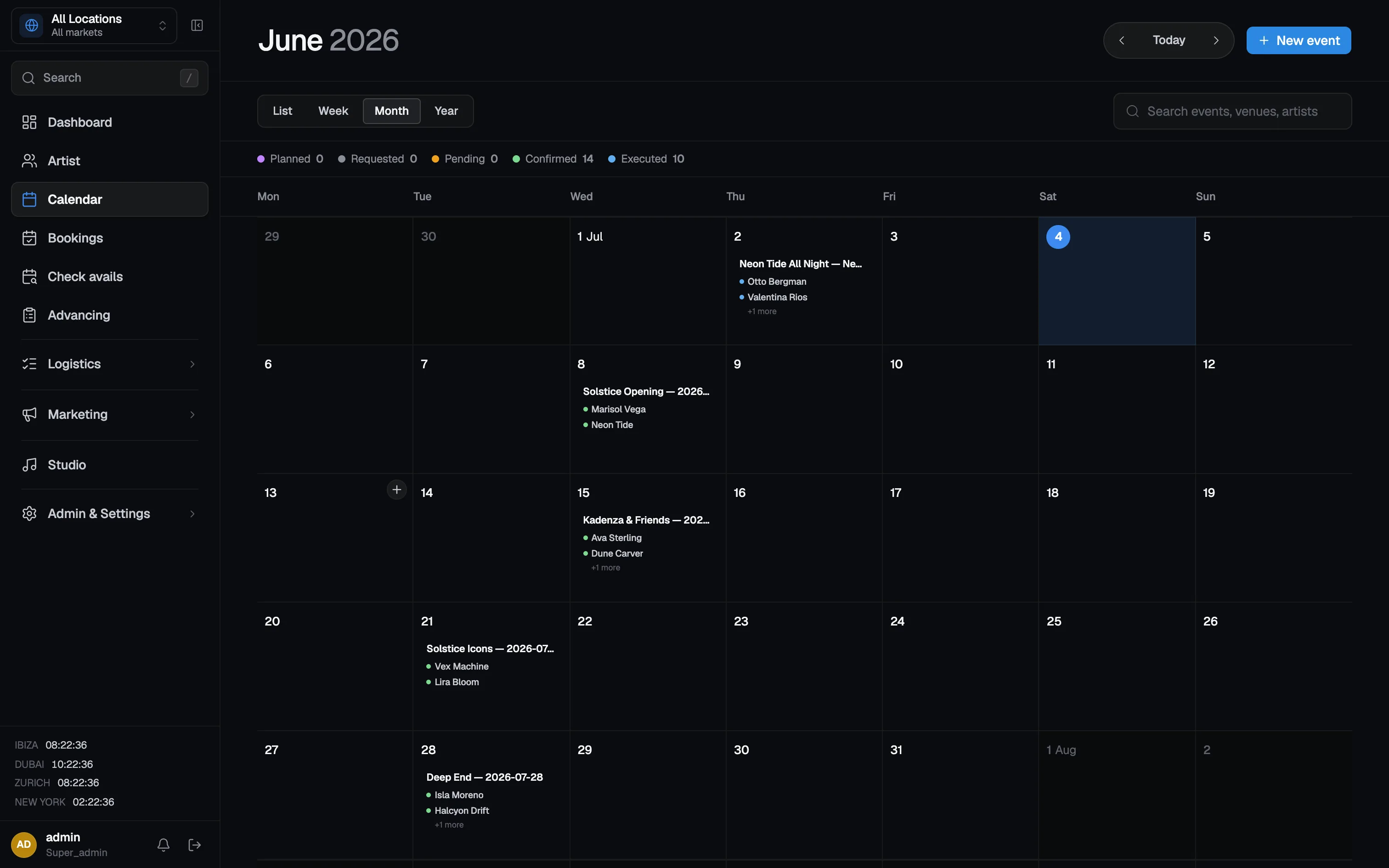Click Marisol Vega entry
Viewport: 1389px width, 868px height.
tap(614, 409)
